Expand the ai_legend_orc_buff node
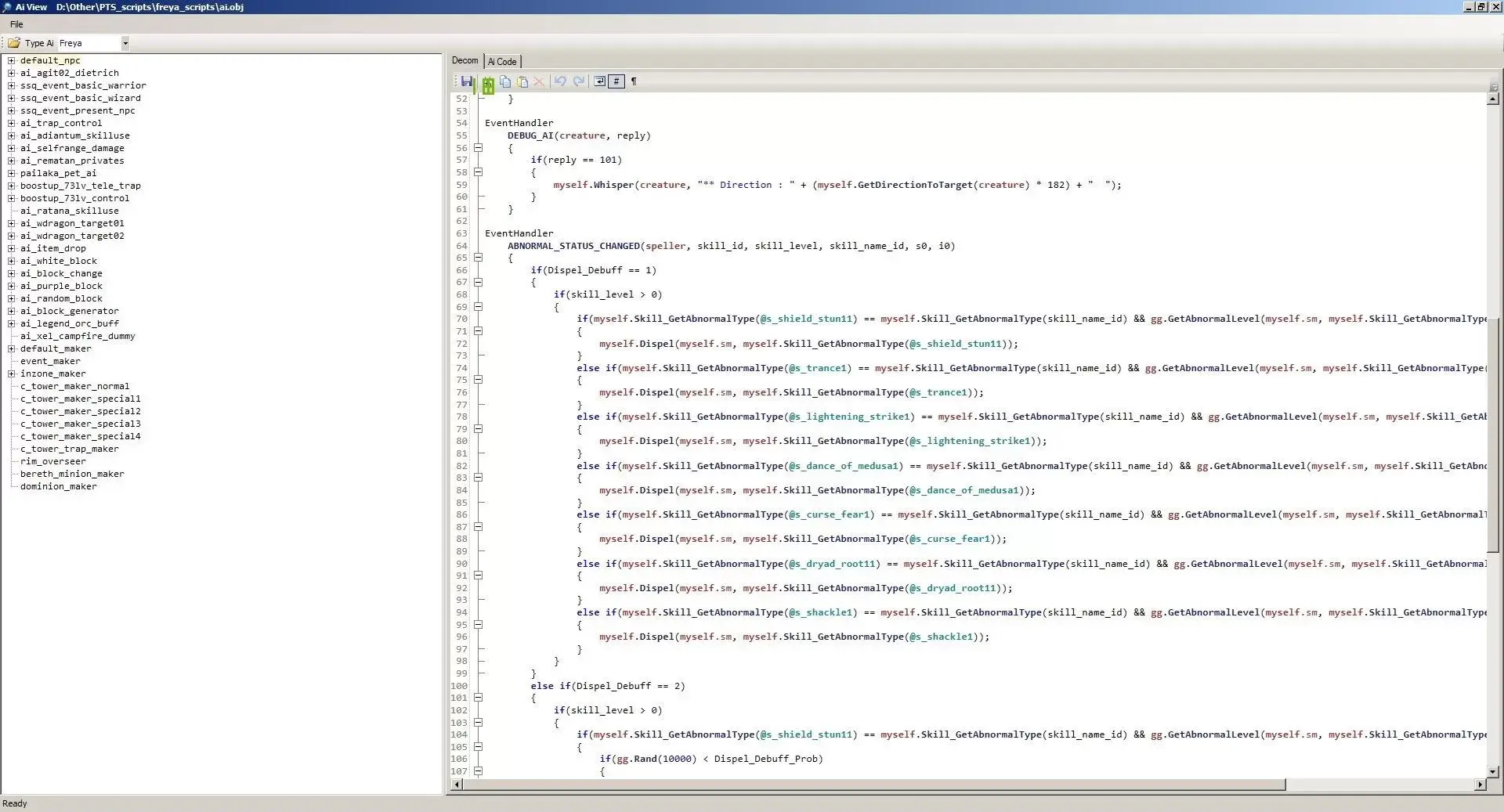The width and height of the screenshot is (1504, 812). 12,323
